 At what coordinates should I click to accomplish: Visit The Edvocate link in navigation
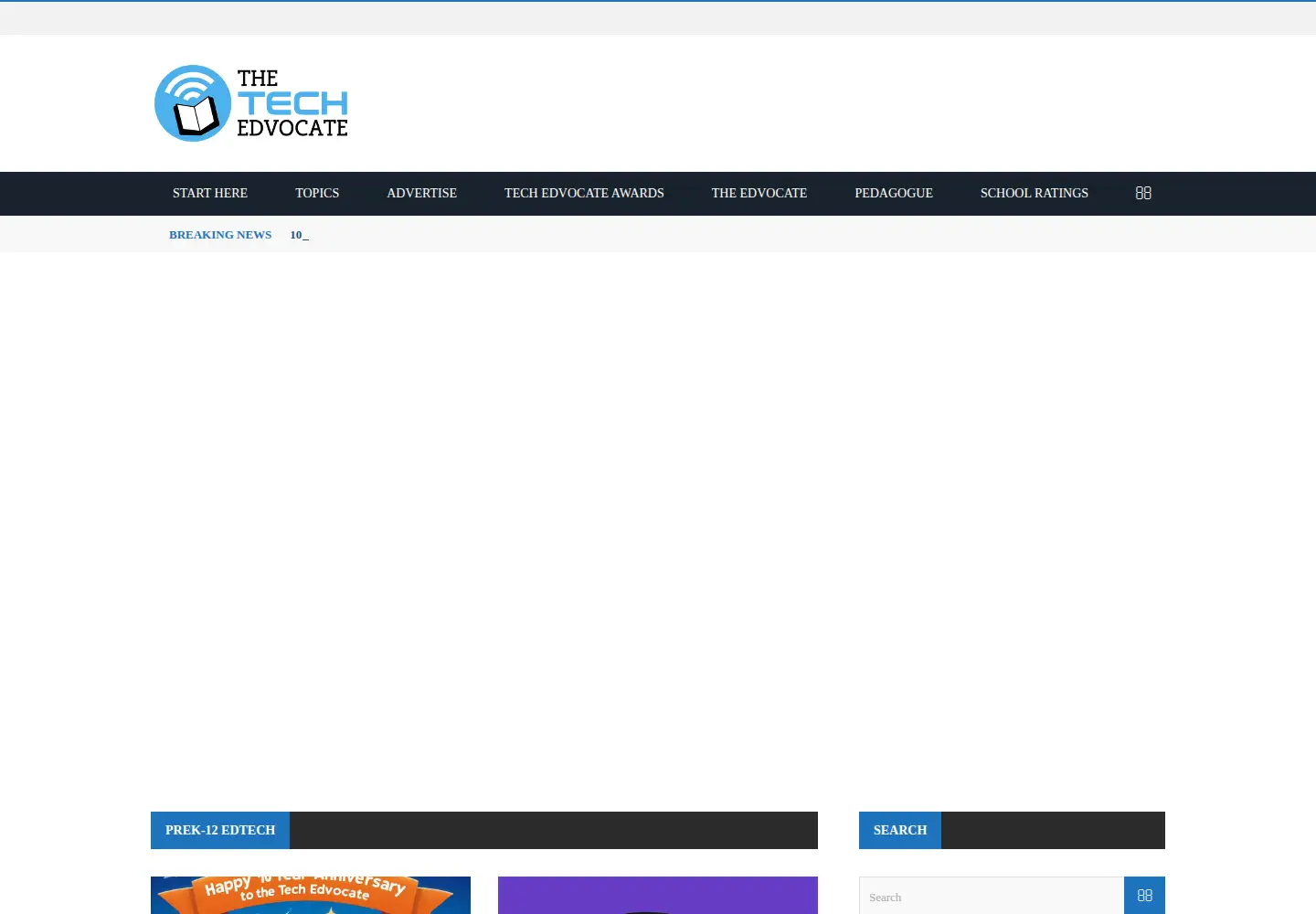point(759,193)
